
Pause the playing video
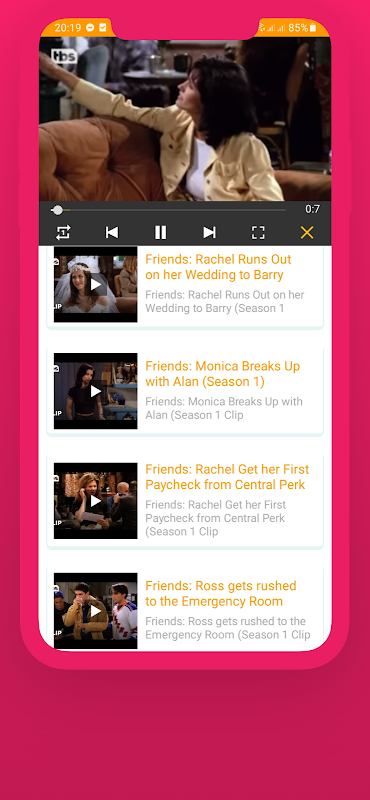[x=160, y=233]
